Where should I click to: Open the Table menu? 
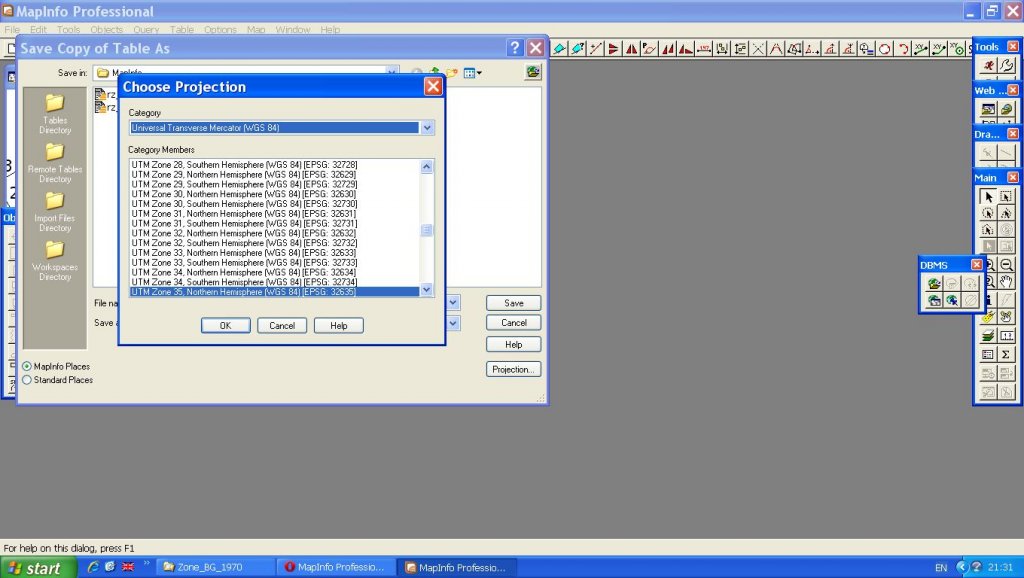click(x=182, y=29)
